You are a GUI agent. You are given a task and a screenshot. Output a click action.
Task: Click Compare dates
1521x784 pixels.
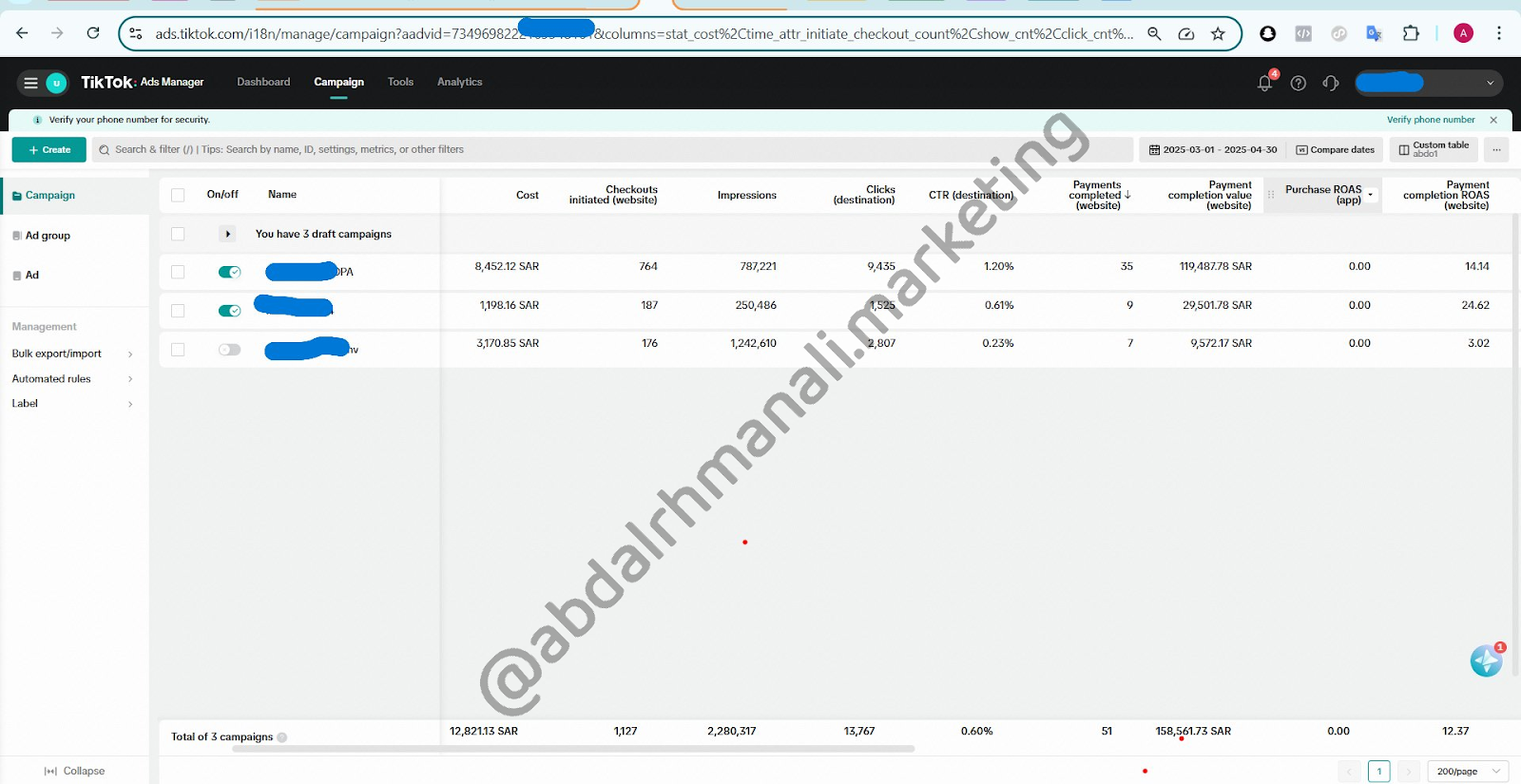[x=1335, y=149]
